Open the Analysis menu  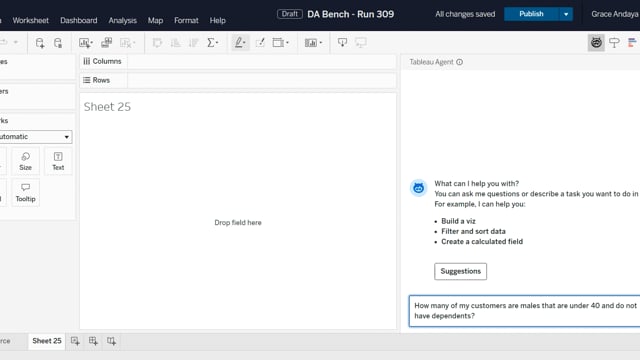click(122, 20)
